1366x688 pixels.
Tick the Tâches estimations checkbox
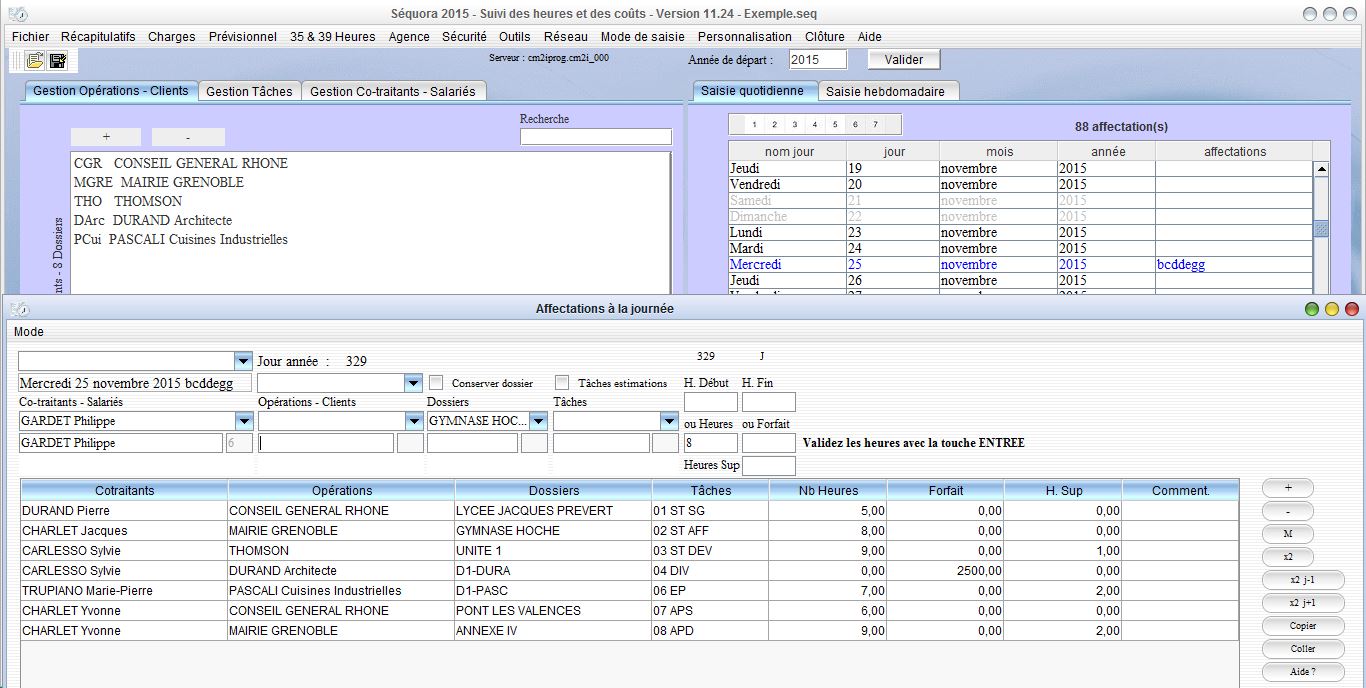(562, 383)
